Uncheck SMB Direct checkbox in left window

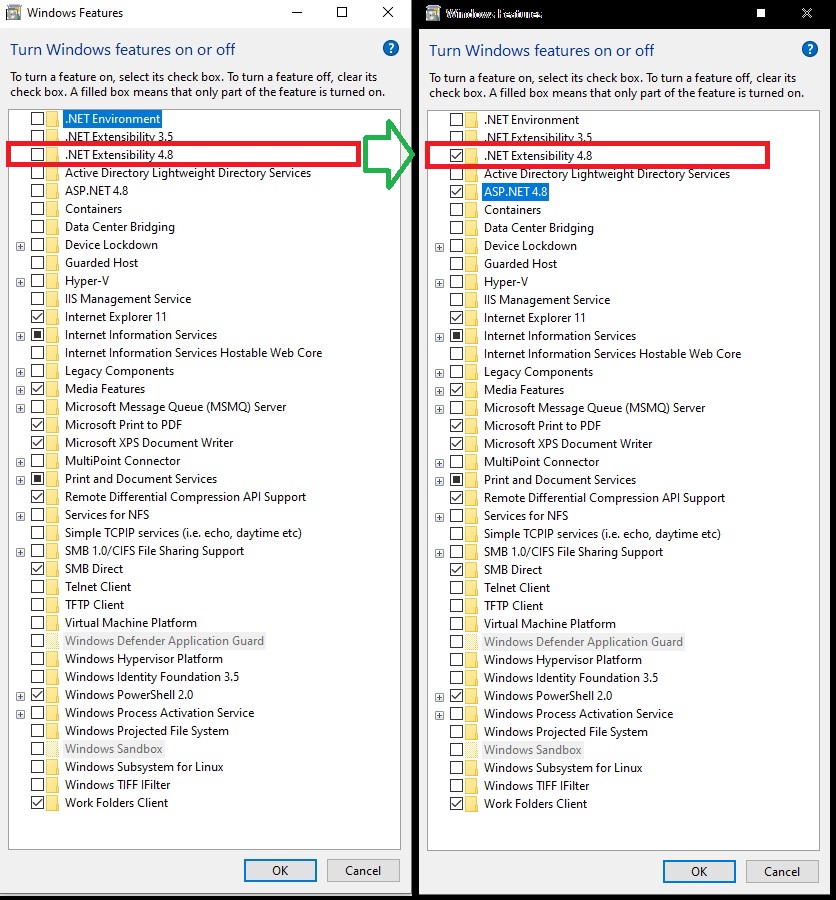pyautogui.click(x=37, y=569)
